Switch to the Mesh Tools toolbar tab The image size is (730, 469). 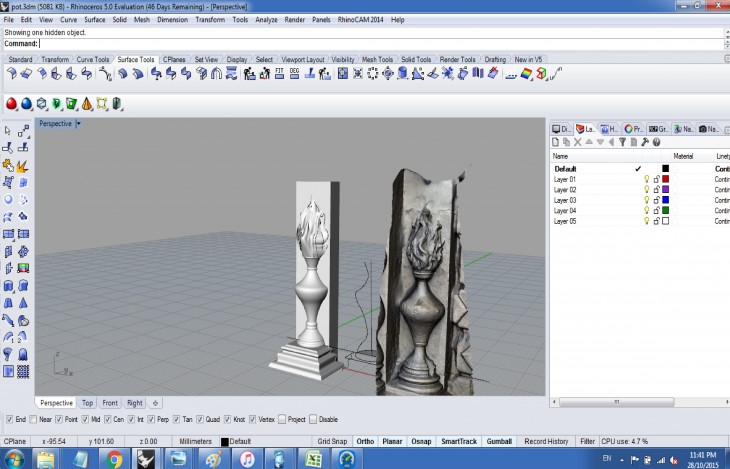377,59
